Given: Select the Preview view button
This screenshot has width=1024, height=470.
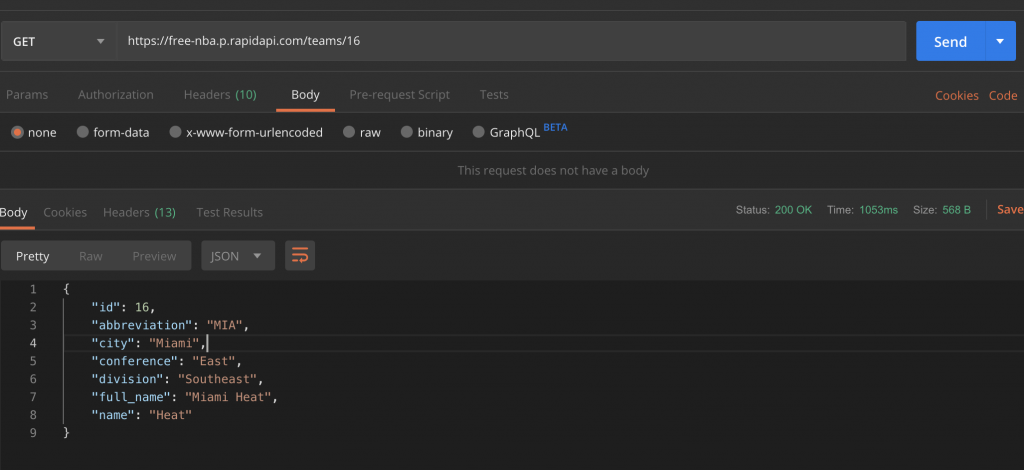Looking at the screenshot, I should 154,256.
